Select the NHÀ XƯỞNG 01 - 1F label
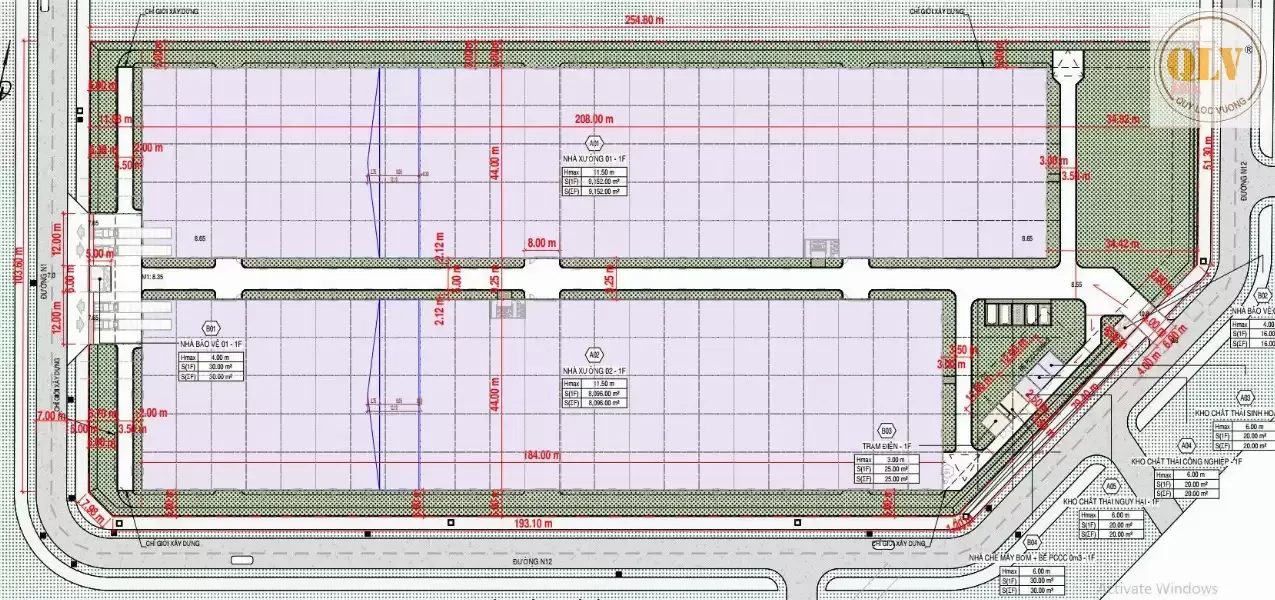The image size is (1275, 600). [x=594, y=158]
